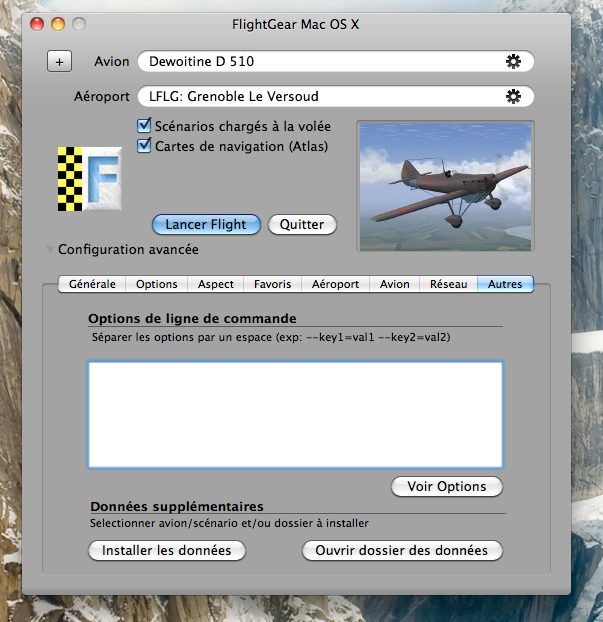The height and width of the screenshot is (622, 603).
Task: Click the Quitter button
Action: (302, 225)
